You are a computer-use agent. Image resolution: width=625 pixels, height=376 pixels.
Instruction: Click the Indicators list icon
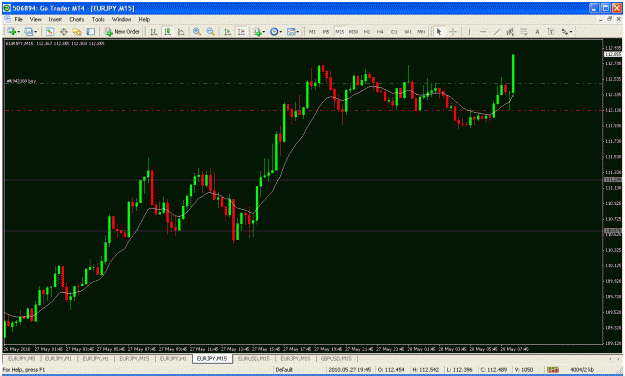coord(257,31)
